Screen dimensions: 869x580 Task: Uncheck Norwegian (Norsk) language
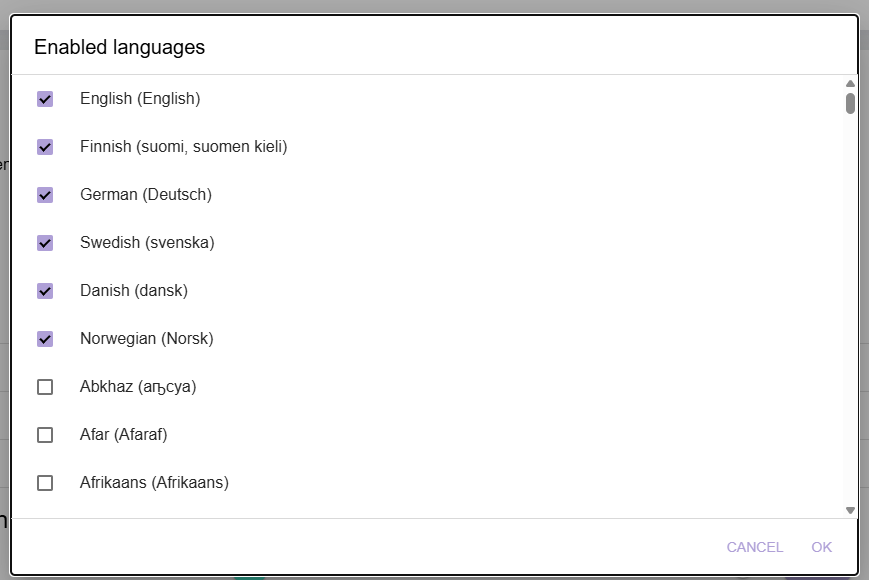pyautogui.click(x=45, y=339)
